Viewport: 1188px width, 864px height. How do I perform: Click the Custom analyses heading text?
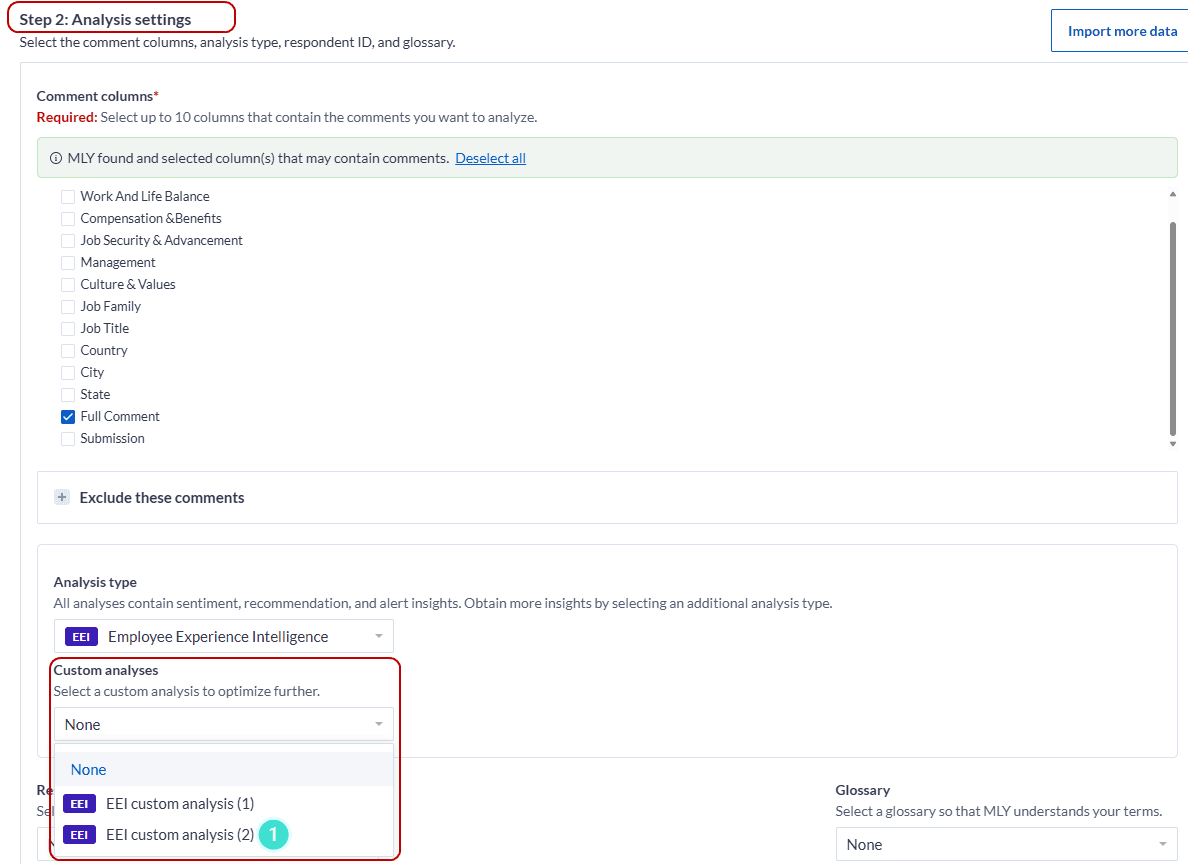pyautogui.click(x=105, y=670)
